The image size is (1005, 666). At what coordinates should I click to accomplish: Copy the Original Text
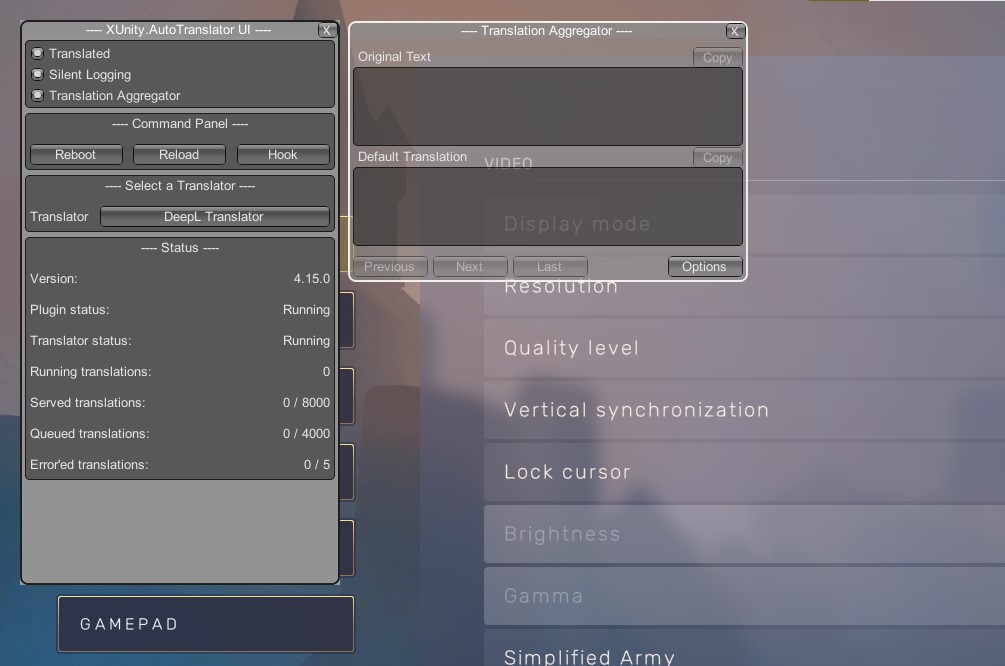(717, 57)
